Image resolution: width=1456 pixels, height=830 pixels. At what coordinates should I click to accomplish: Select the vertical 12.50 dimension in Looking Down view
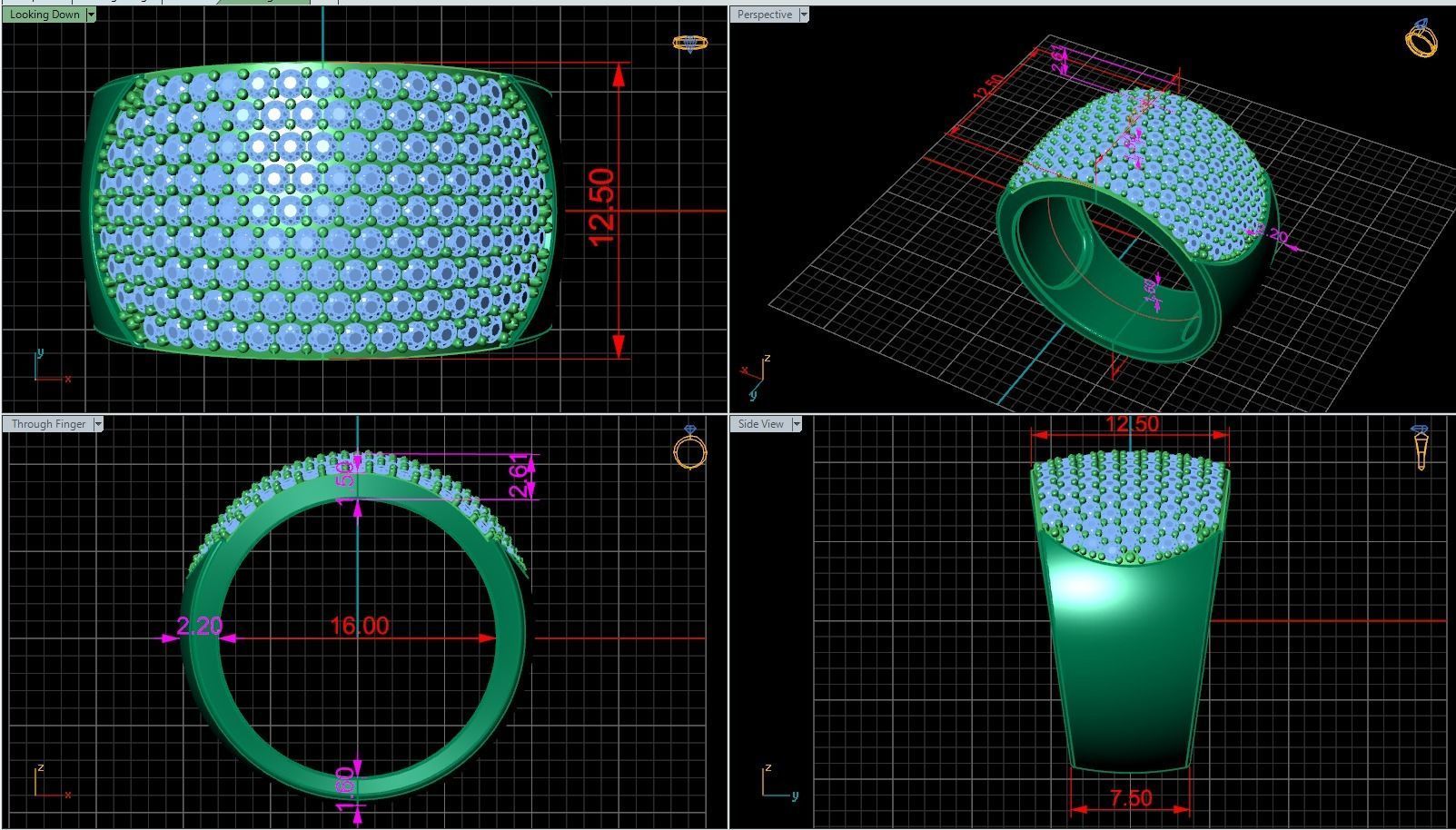pos(602,208)
